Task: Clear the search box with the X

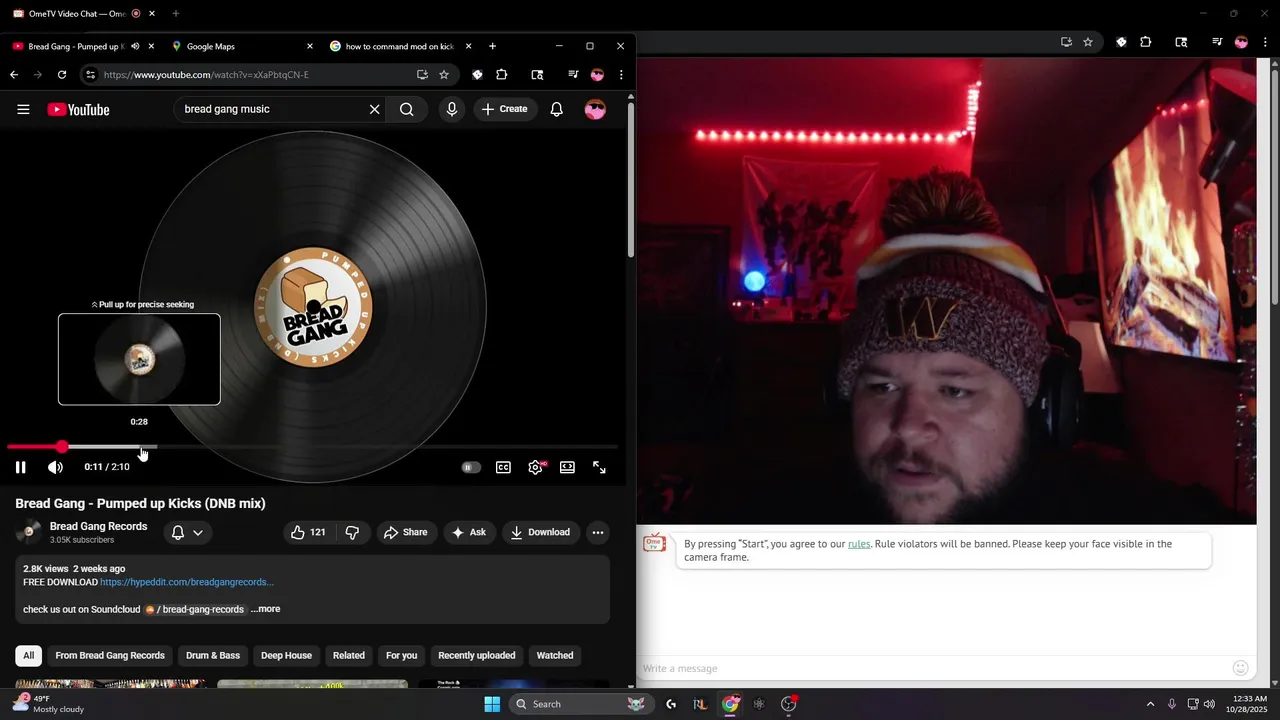Action: coord(375,110)
